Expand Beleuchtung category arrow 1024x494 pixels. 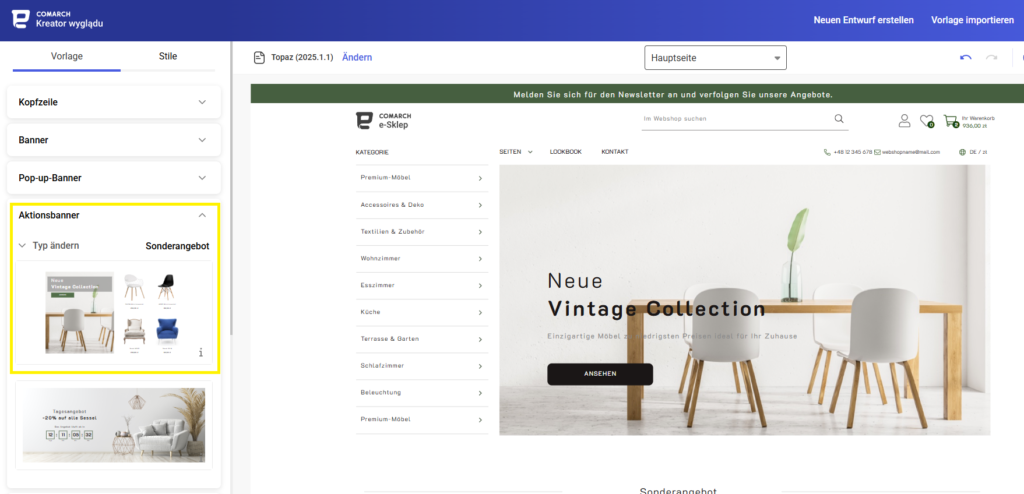480,393
